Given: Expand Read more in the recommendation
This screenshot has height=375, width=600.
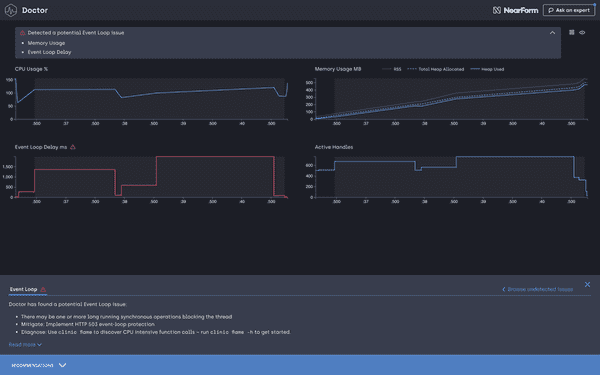Looking at the screenshot, I should [x=25, y=345].
